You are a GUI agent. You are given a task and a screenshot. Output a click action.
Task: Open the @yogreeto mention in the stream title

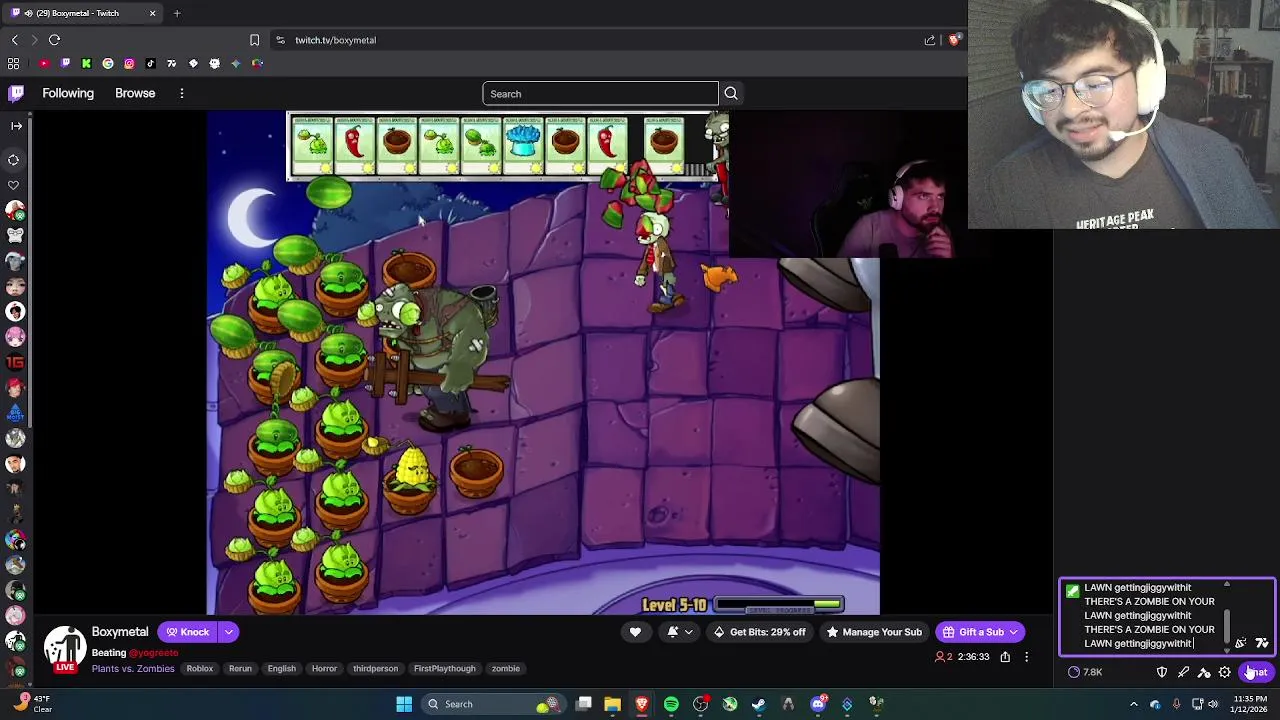coord(154,653)
